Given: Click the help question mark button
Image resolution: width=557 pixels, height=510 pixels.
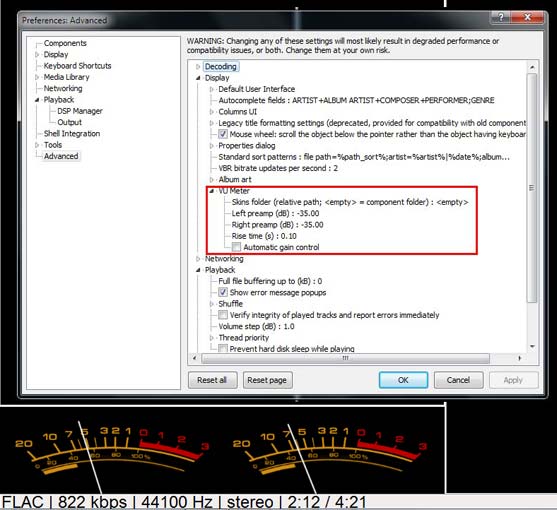Looking at the screenshot, I should [x=501, y=17].
